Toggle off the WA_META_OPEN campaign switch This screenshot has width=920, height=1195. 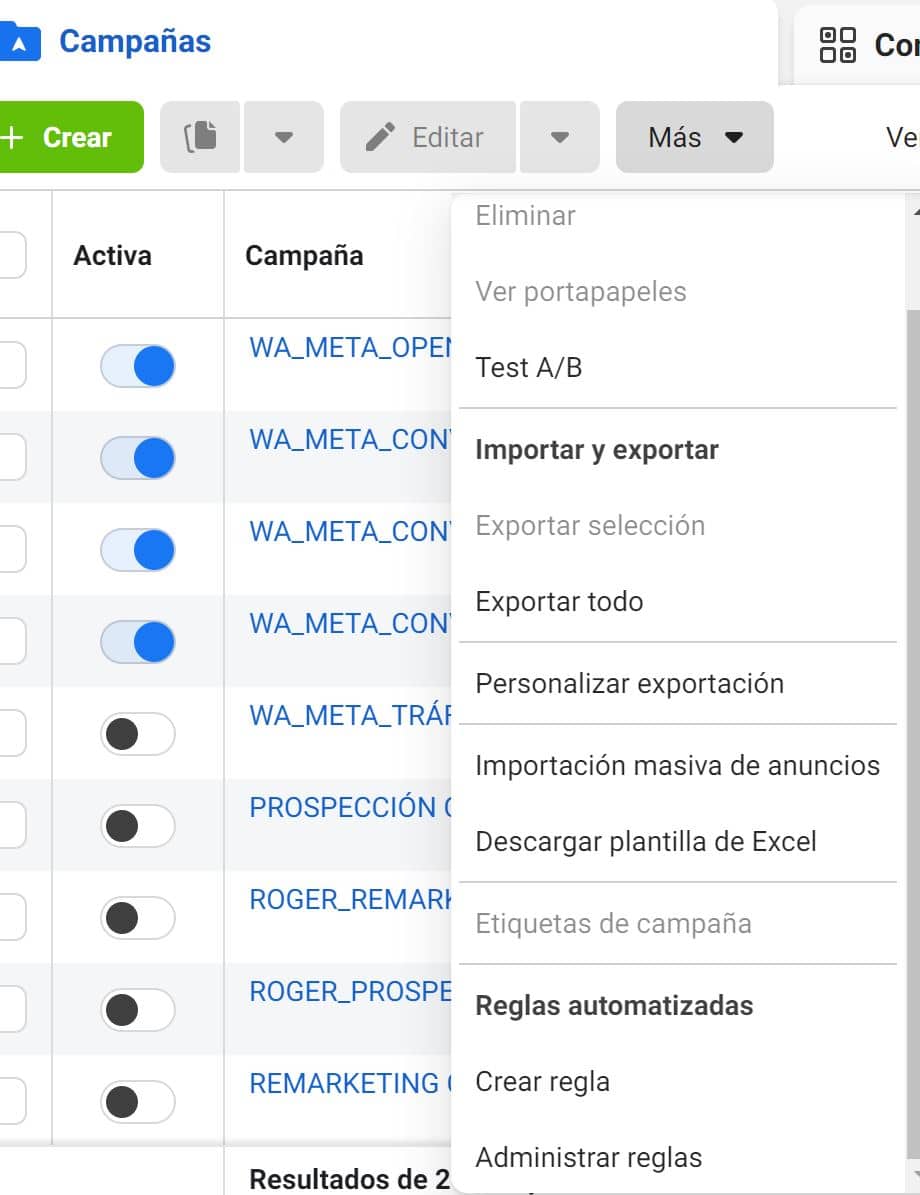coord(138,366)
